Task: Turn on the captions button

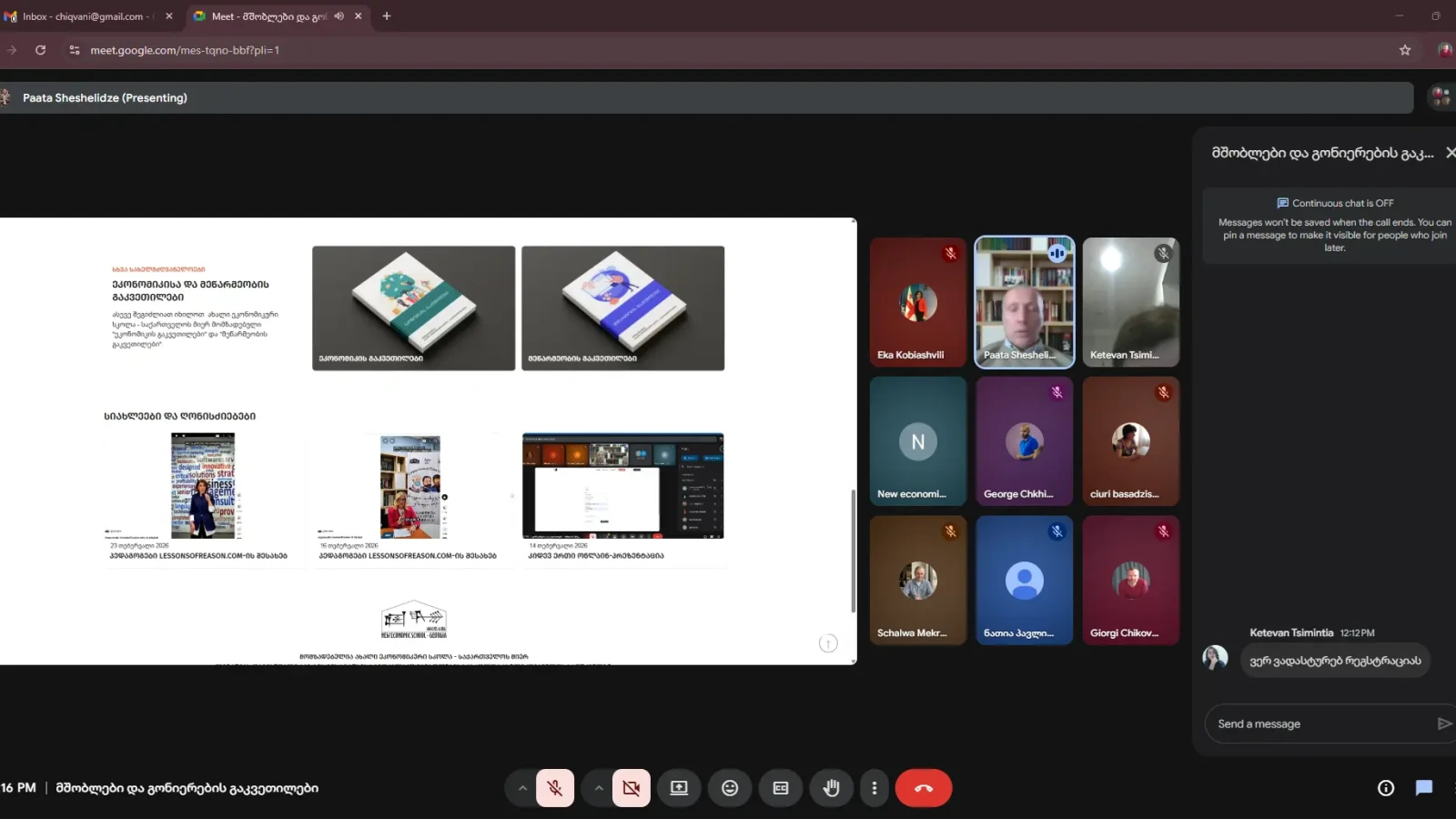Action: click(x=781, y=788)
